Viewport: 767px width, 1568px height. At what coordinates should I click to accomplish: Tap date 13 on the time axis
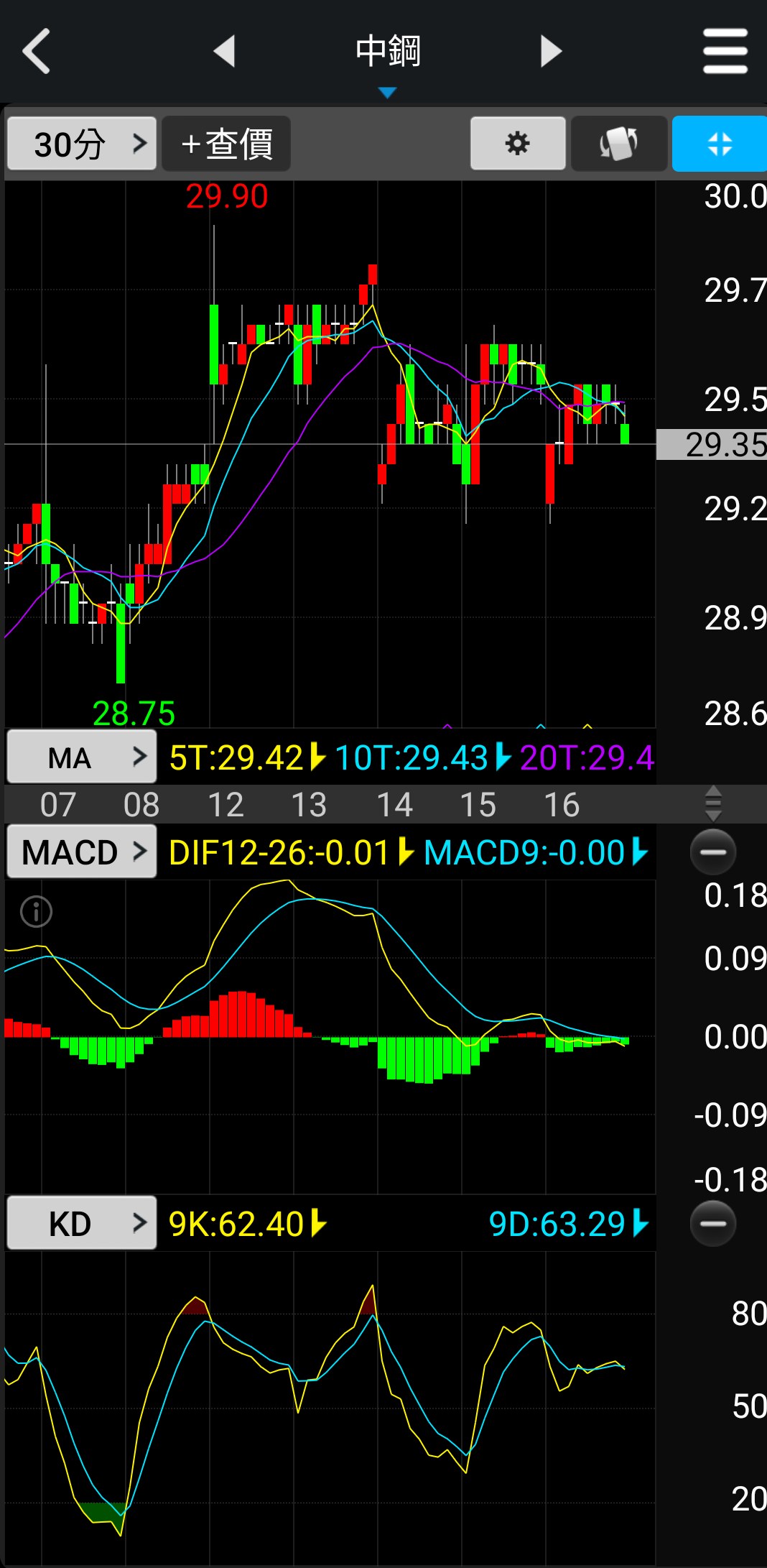(309, 804)
